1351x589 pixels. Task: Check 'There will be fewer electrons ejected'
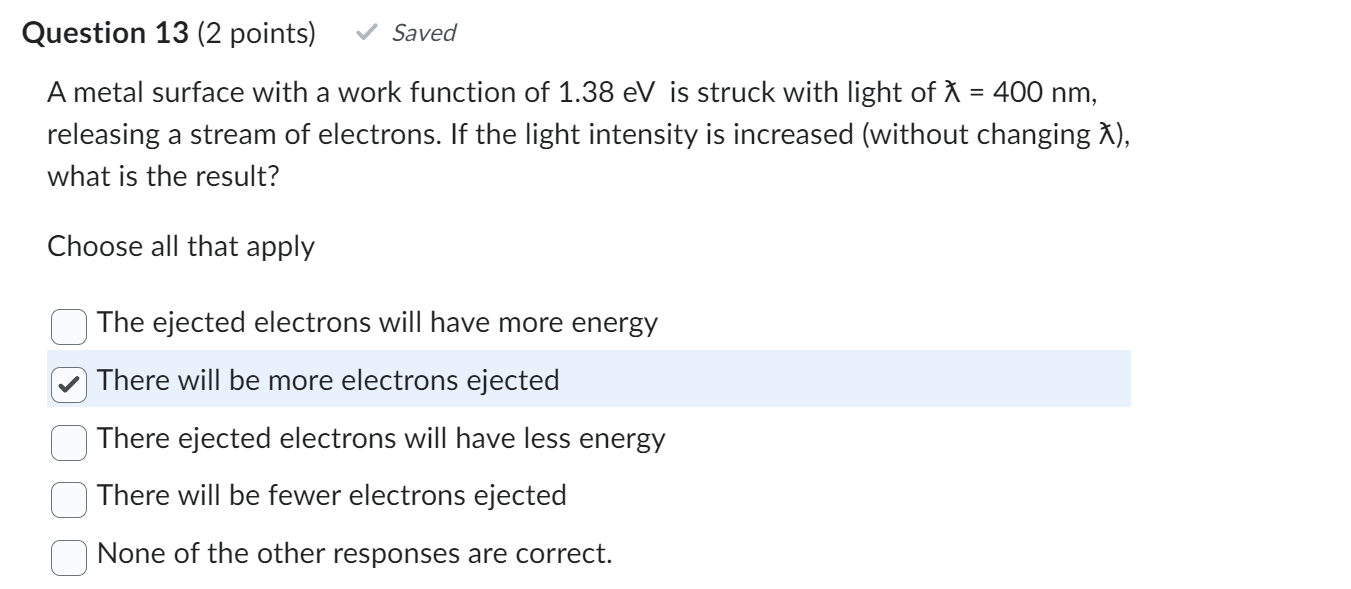tap(68, 494)
